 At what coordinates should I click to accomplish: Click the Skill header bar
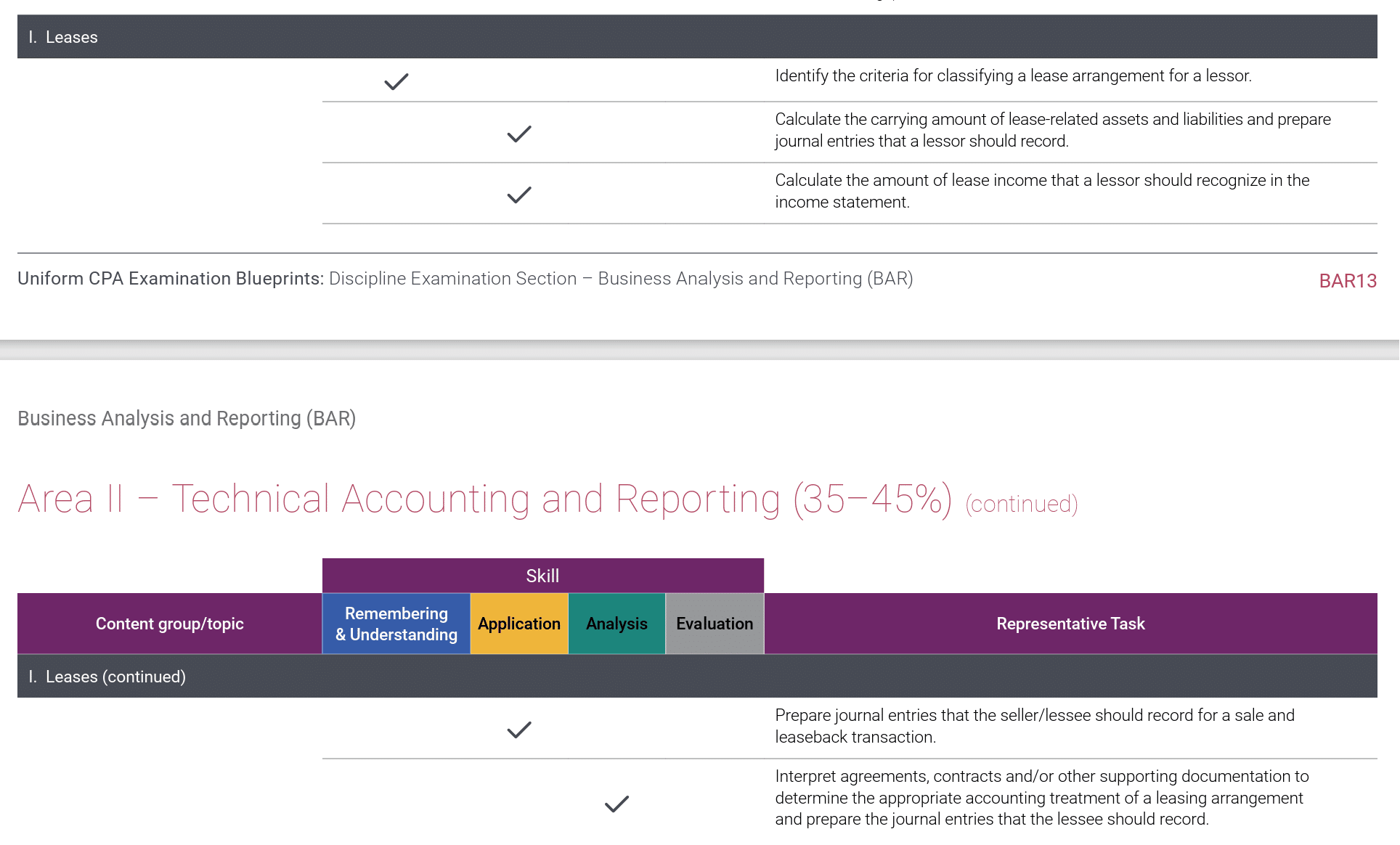[543, 576]
